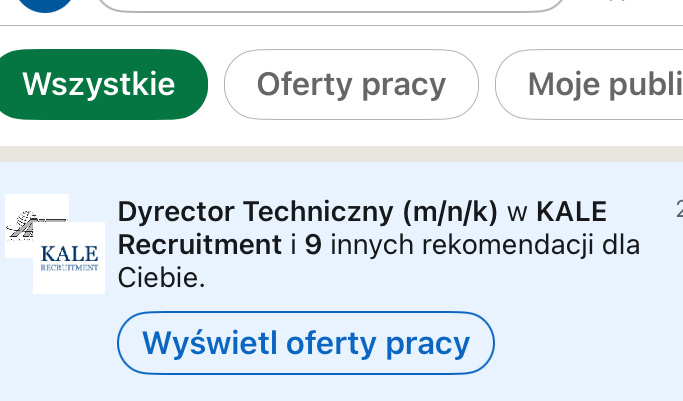This screenshot has width=683, height=401.
Task: Switch to the "Oferty pracy" filter
Action: pos(351,84)
